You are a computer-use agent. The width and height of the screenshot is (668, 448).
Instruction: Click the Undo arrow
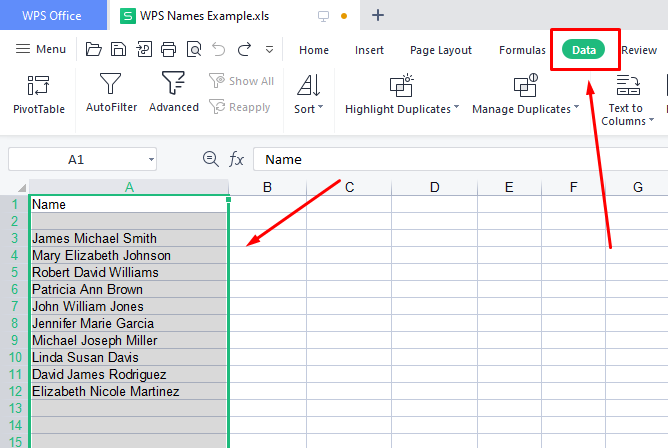(219, 49)
